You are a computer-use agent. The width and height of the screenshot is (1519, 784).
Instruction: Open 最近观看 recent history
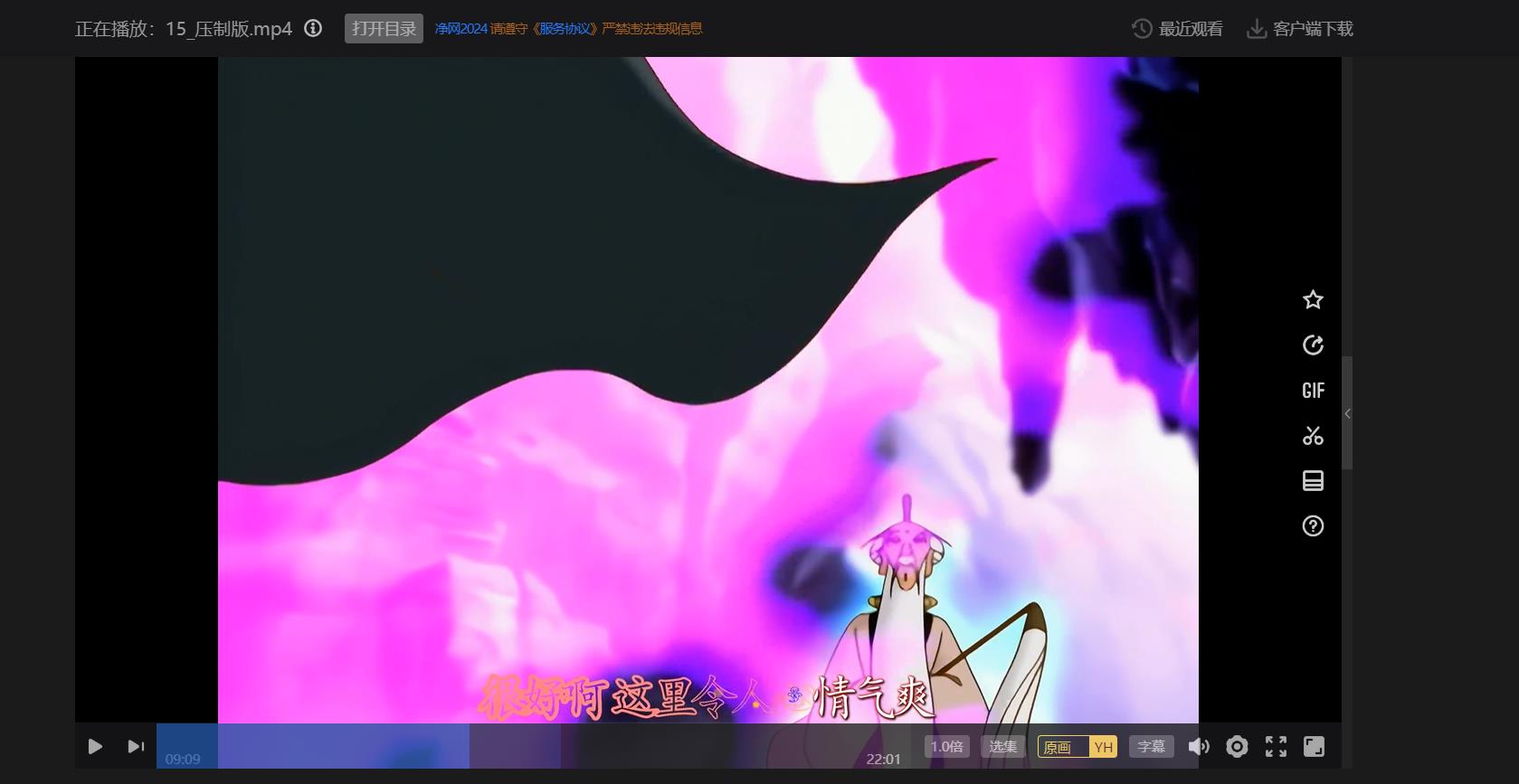(1178, 29)
